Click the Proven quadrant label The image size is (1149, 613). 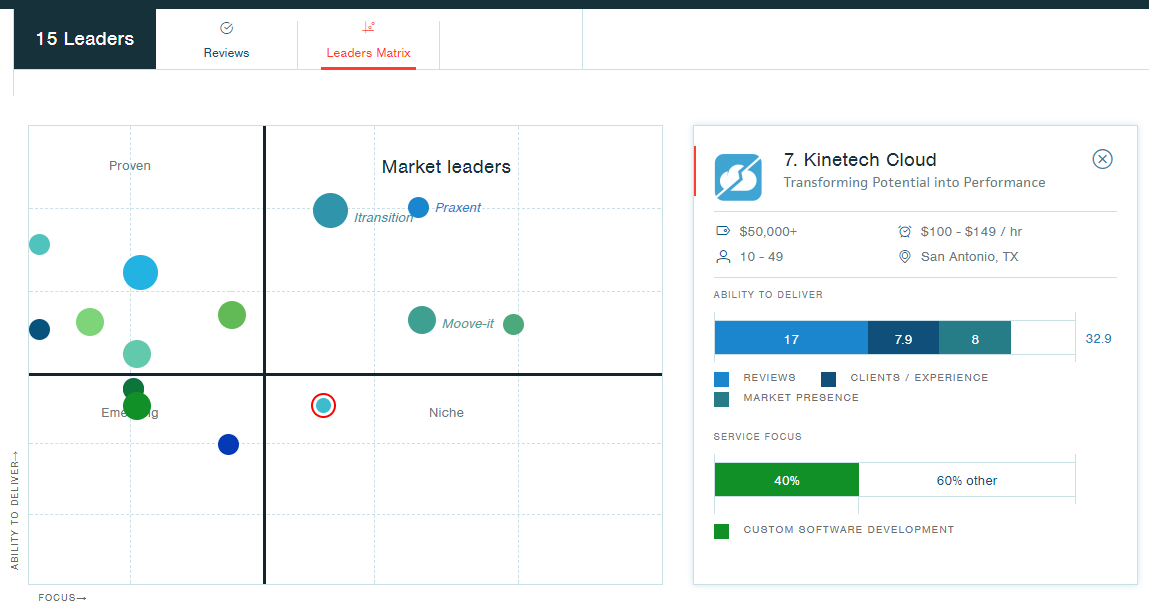pos(130,166)
